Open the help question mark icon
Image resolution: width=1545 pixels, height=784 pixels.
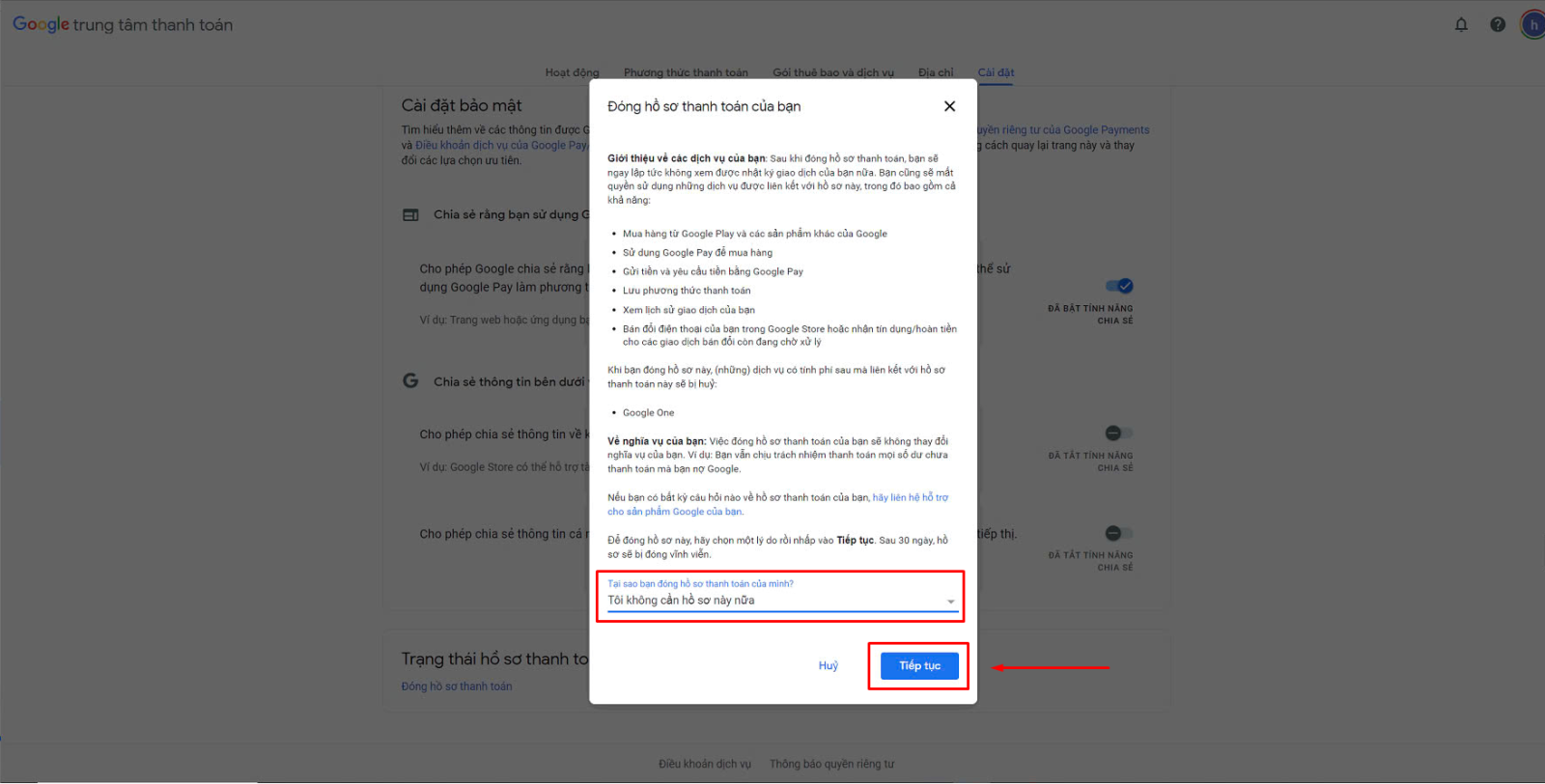1498,25
